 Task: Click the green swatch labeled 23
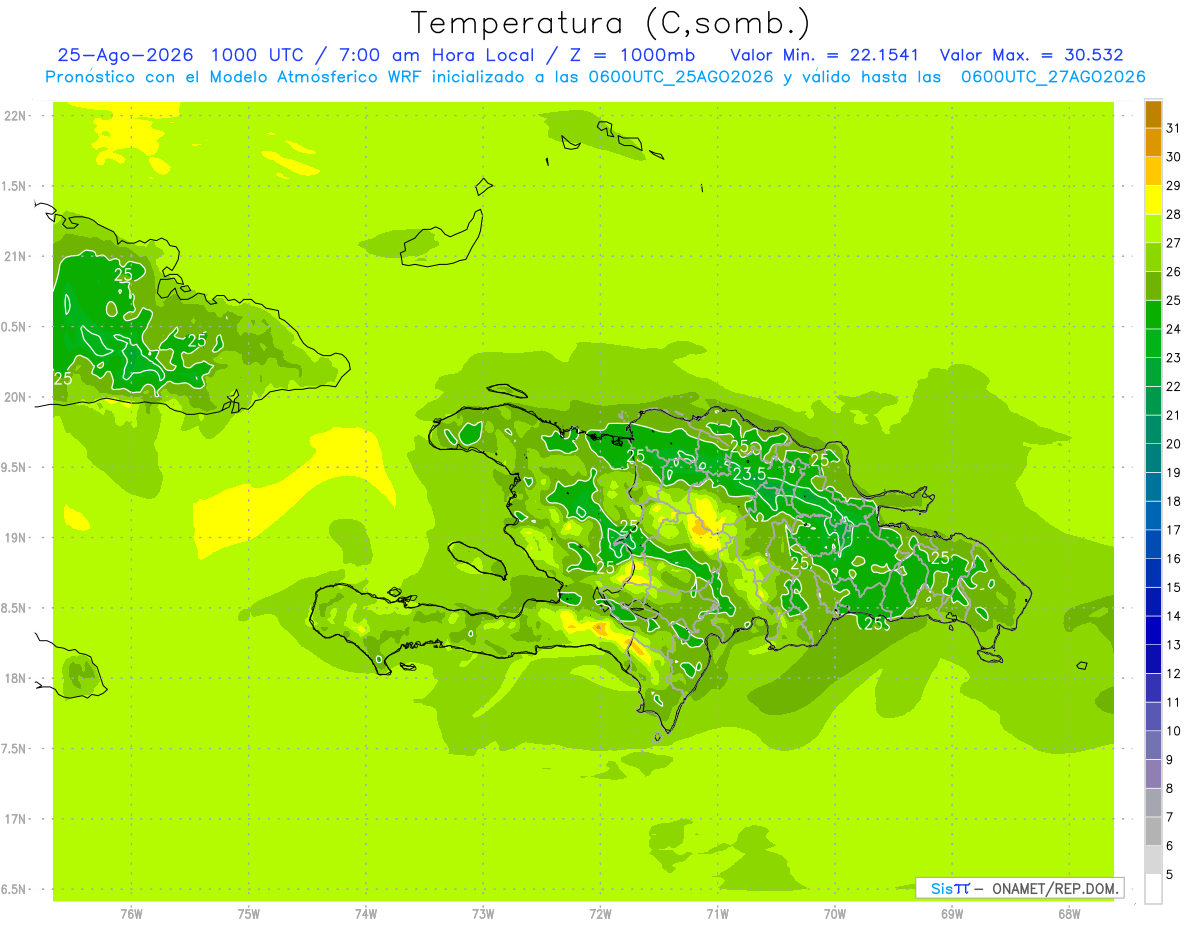[1153, 344]
